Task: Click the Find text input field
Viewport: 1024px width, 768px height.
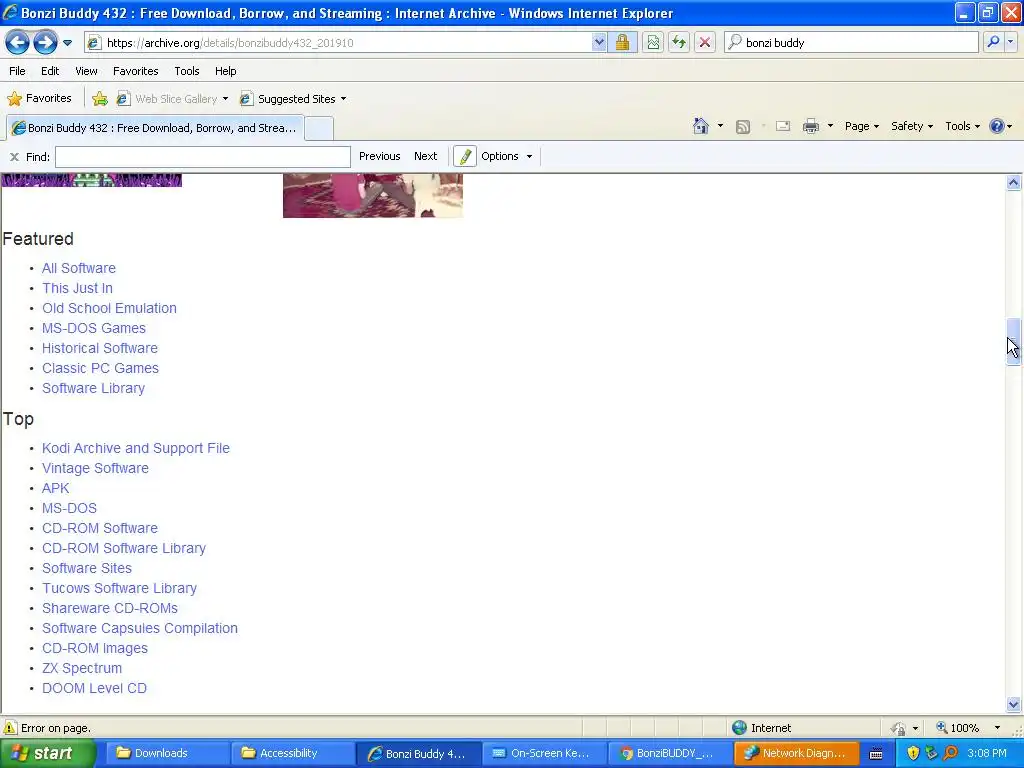Action: (x=202, y=157)
